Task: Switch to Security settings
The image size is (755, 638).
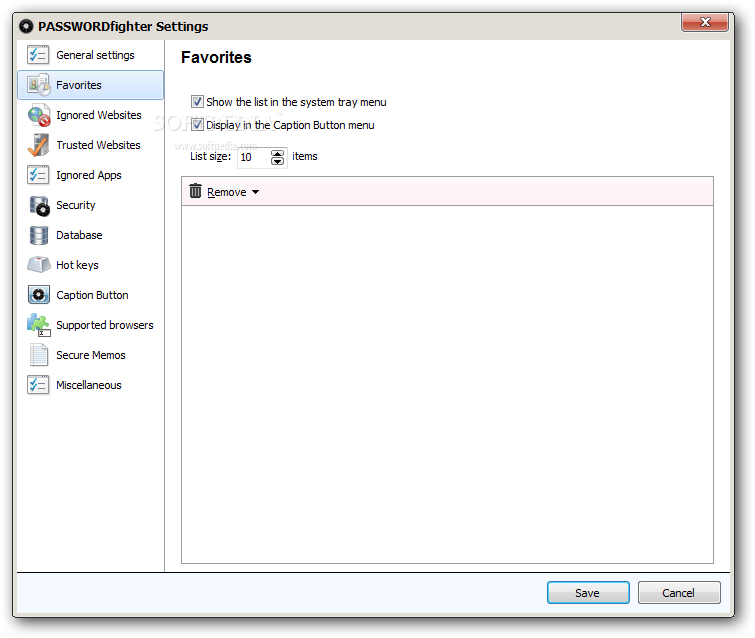Action: 76,205
